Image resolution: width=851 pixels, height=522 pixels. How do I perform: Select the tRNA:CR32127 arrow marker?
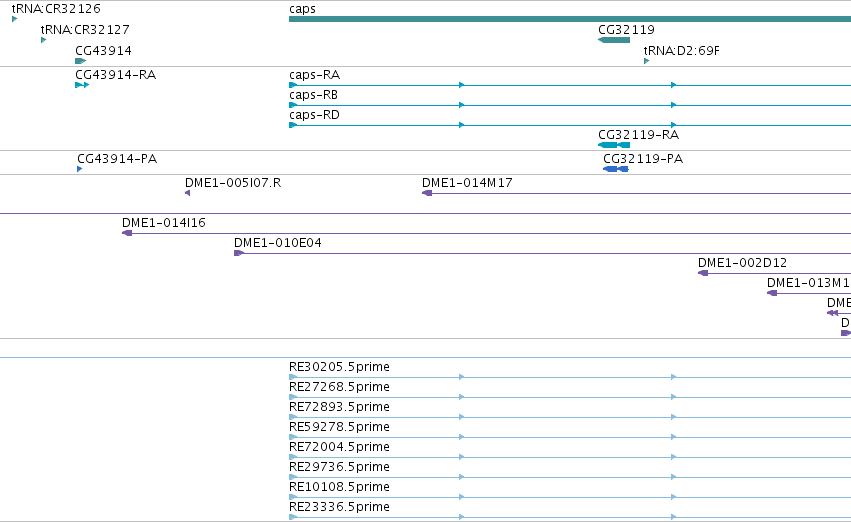(43, 40)
